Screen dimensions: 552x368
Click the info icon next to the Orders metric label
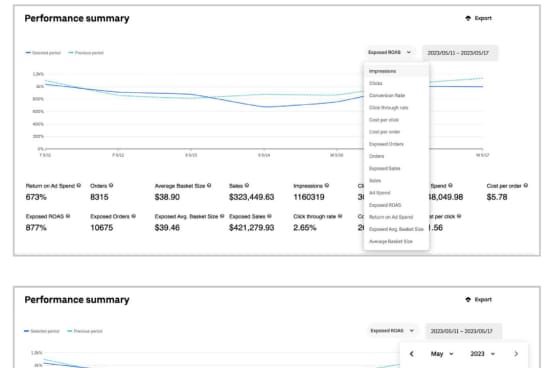pyautogui.click(x=111, y=185)
